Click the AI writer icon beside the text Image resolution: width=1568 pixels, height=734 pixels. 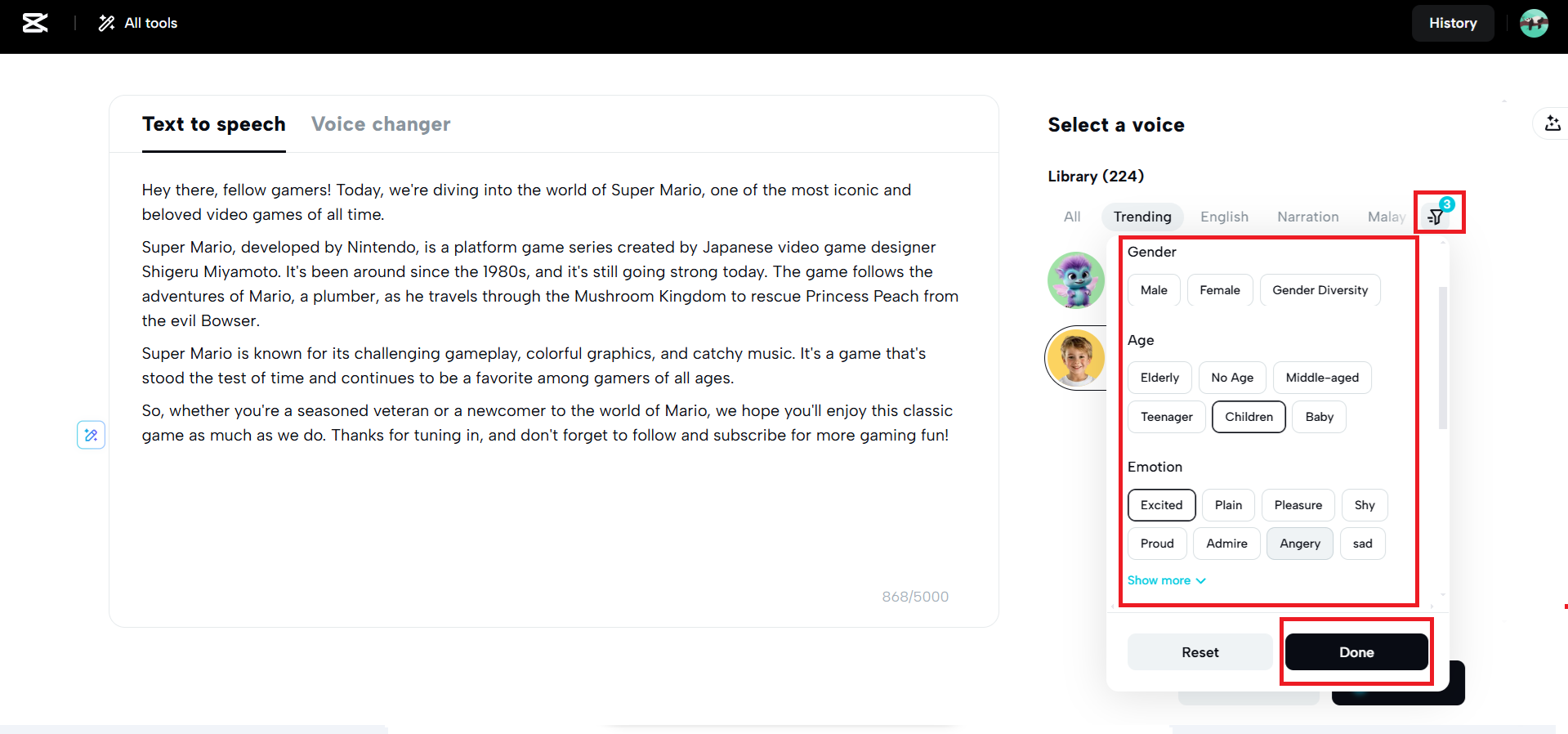click(91, 435)
